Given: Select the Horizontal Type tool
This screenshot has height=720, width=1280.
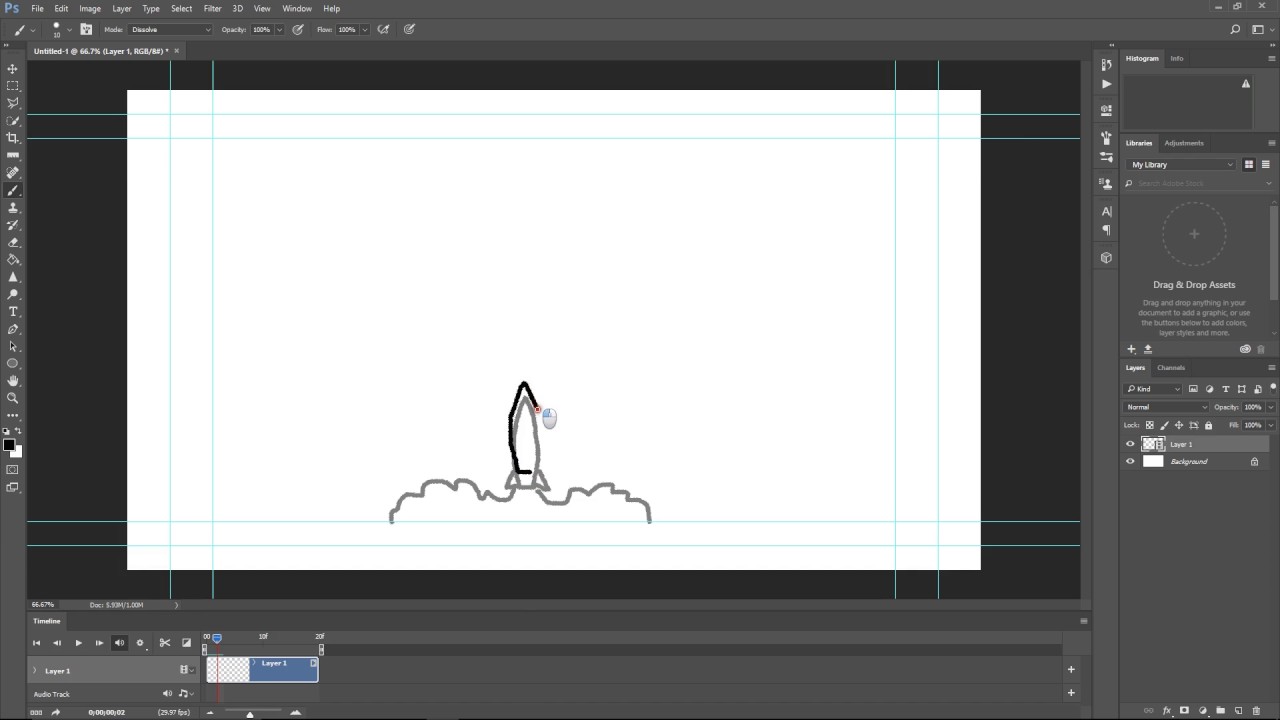Looking at the screenshot, I should [13, 312].
